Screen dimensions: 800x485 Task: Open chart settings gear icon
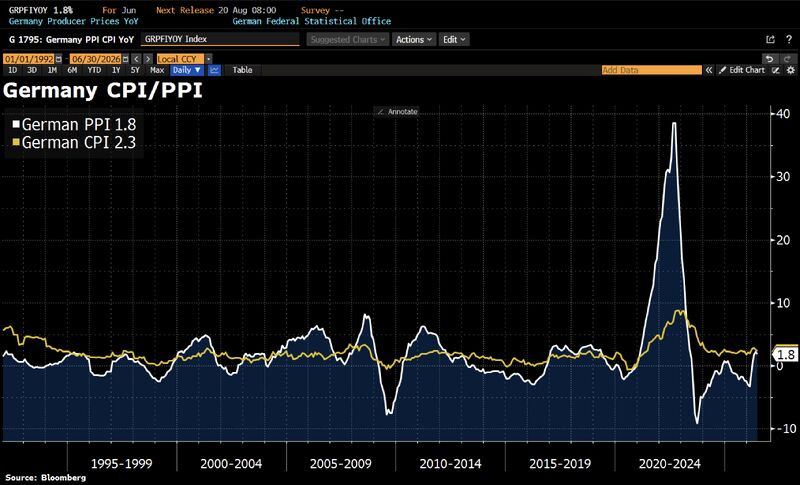click(790, 70)
